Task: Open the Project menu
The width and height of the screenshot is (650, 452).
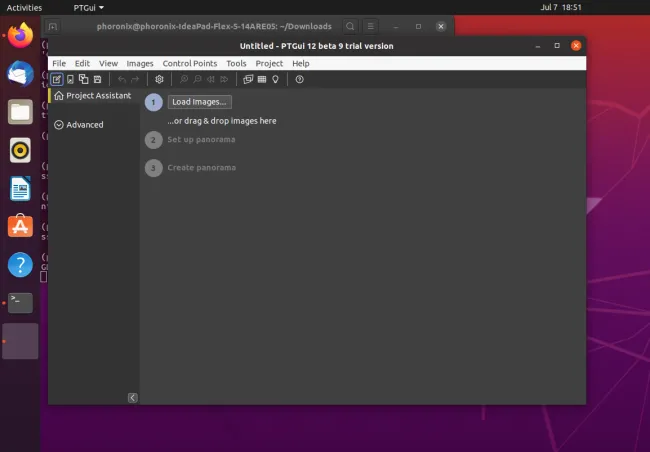Action: tap(269, 63)
